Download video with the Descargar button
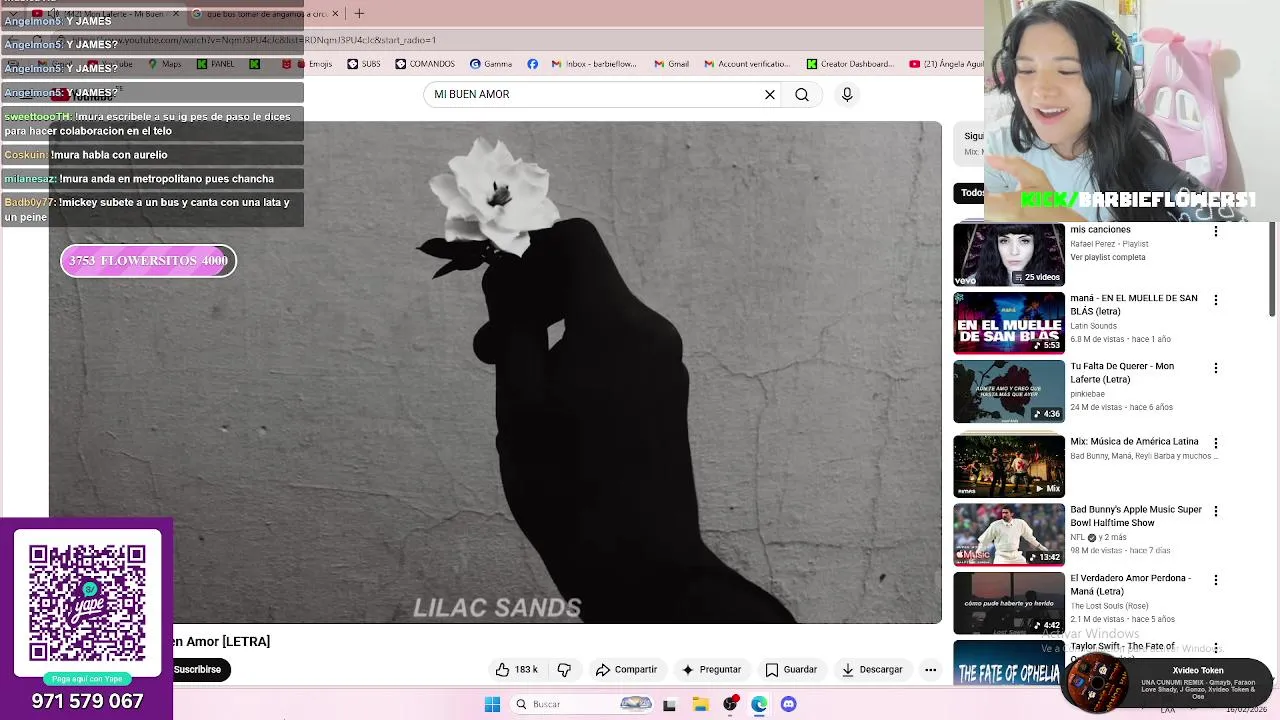 click(x=872, y=670)
